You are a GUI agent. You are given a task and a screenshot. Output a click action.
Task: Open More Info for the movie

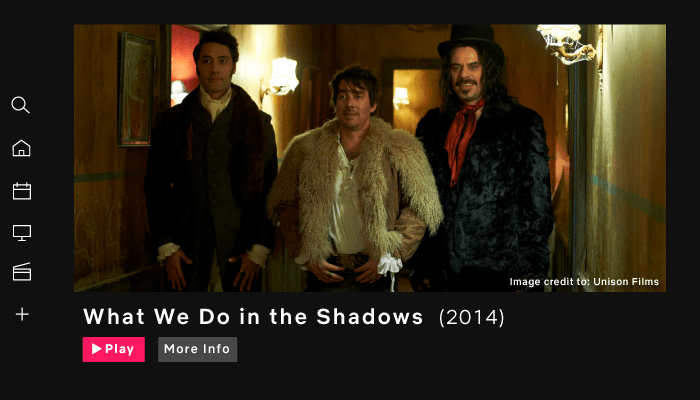(197, 349)
